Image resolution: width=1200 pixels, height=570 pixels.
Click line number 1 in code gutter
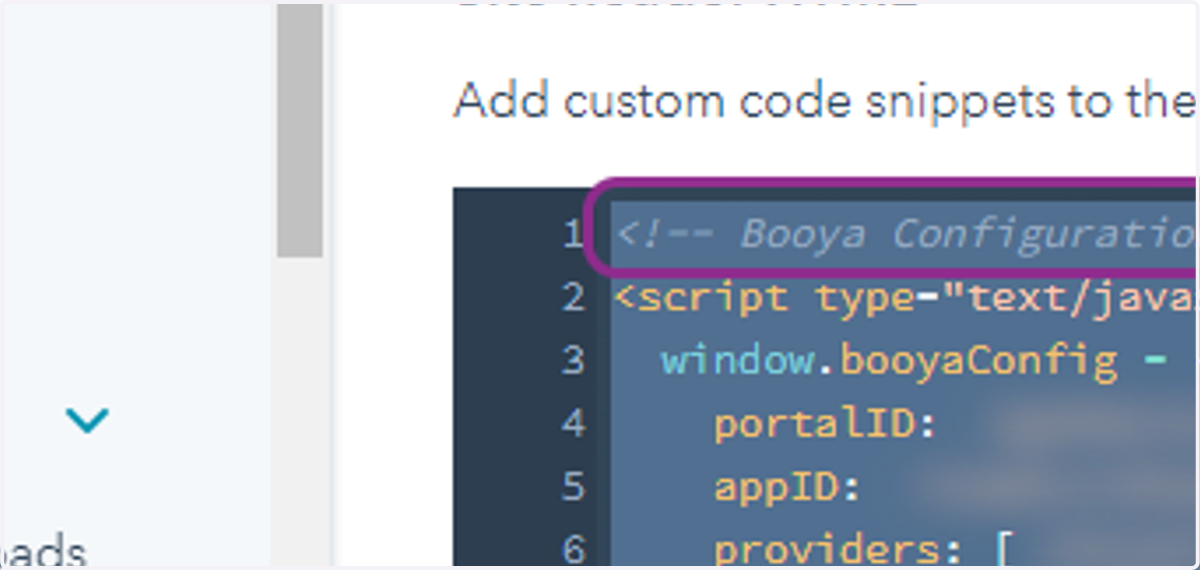(572, 234)
